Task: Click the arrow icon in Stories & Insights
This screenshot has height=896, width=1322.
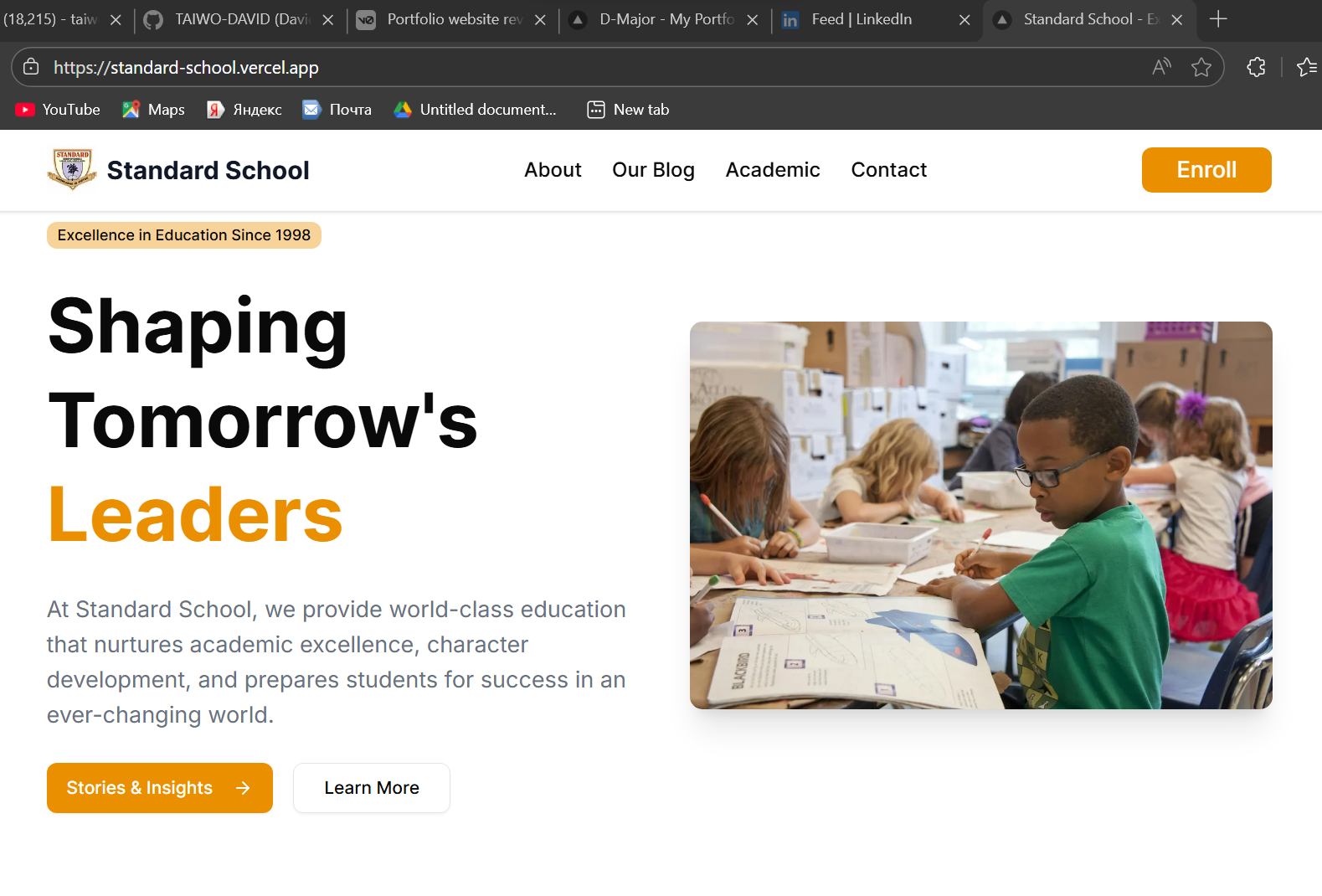Action: click(x=243, y=788)
